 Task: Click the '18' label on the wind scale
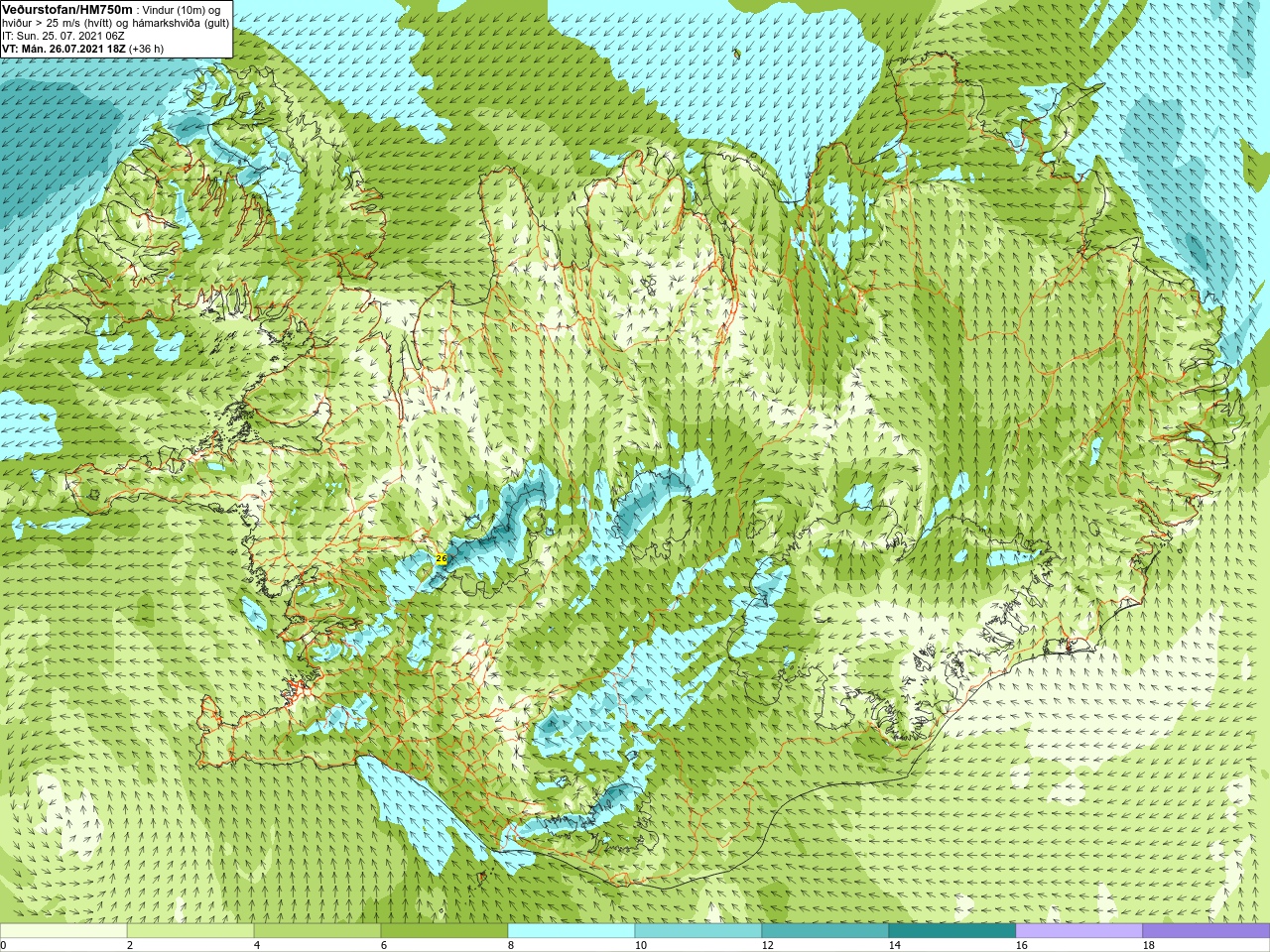click(1149, 945)
